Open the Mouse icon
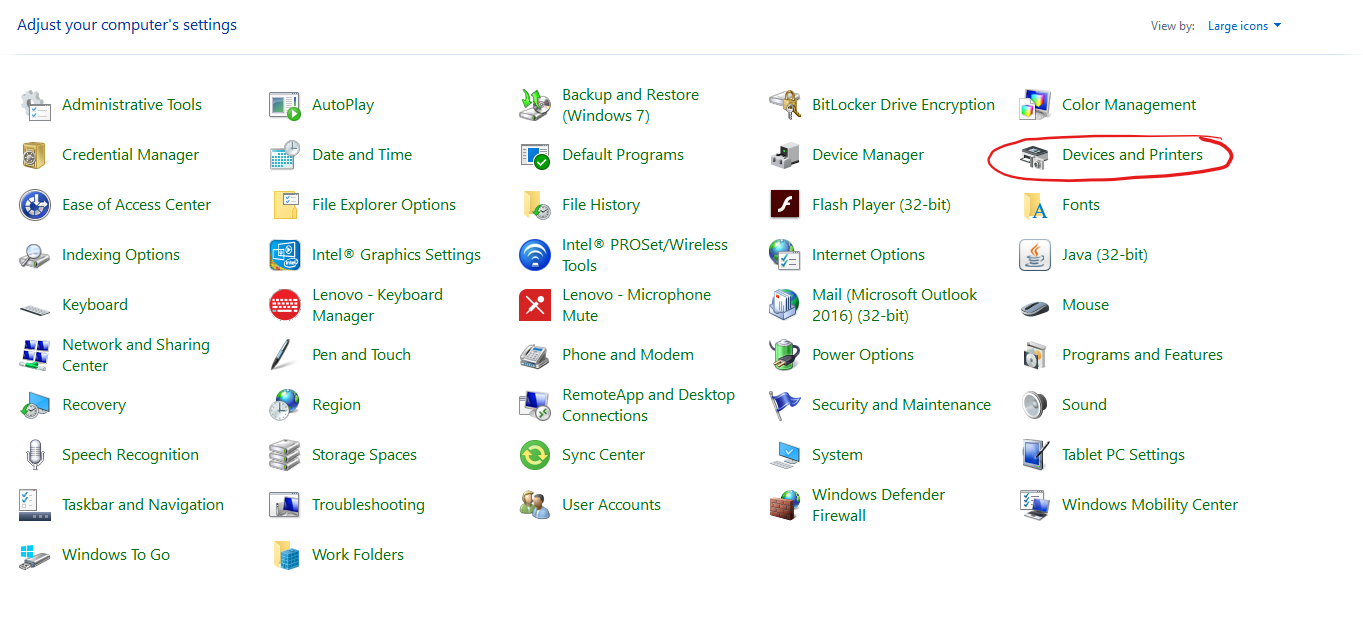 (1035, 305)
